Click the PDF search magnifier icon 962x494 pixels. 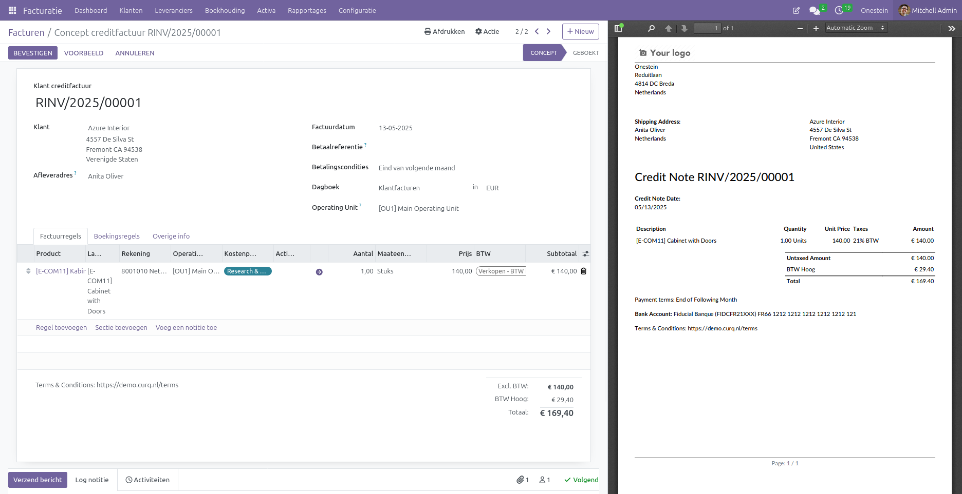coord(652,28)
